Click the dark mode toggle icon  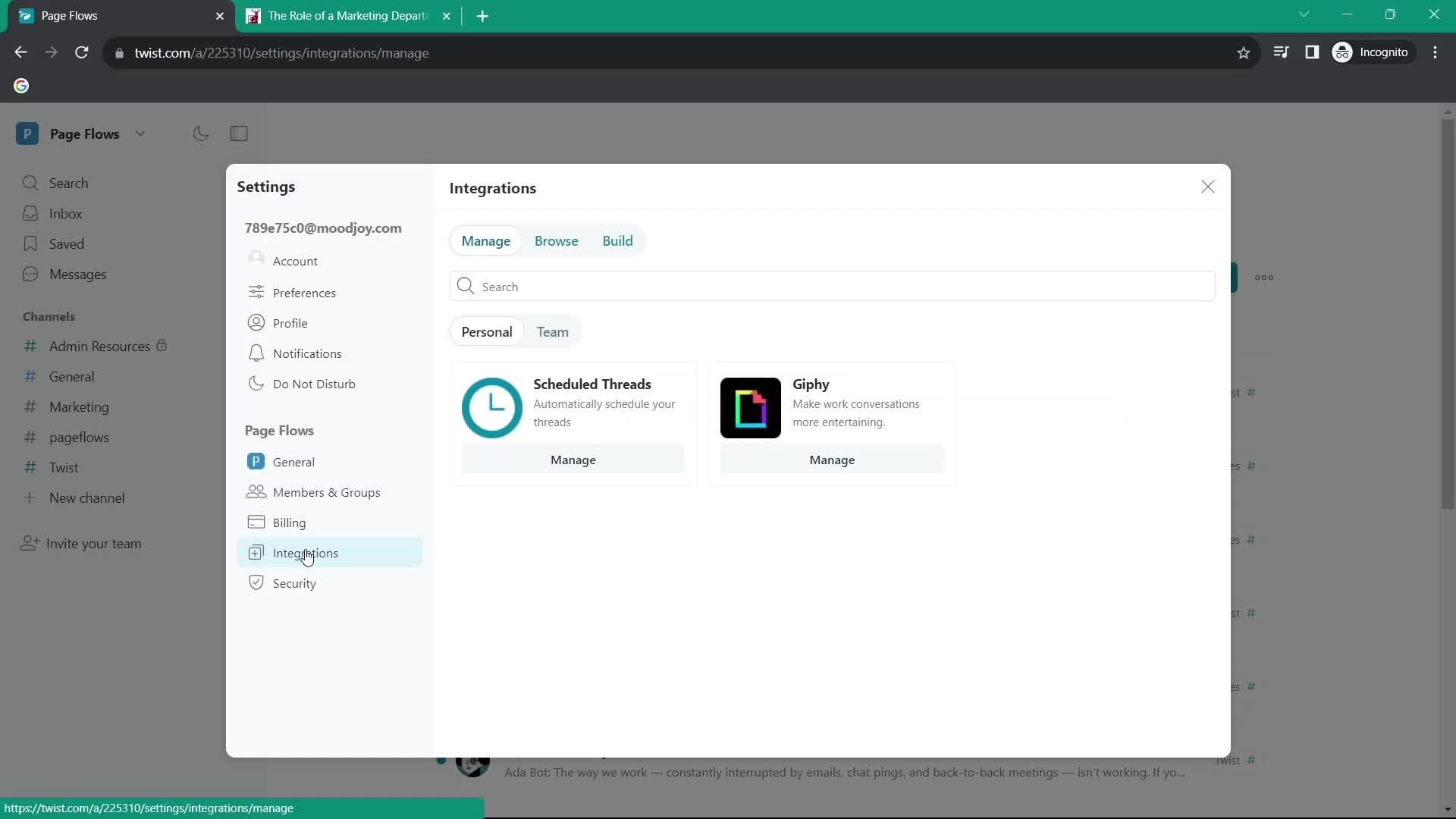pyautogui.click(x=201, y=133)
